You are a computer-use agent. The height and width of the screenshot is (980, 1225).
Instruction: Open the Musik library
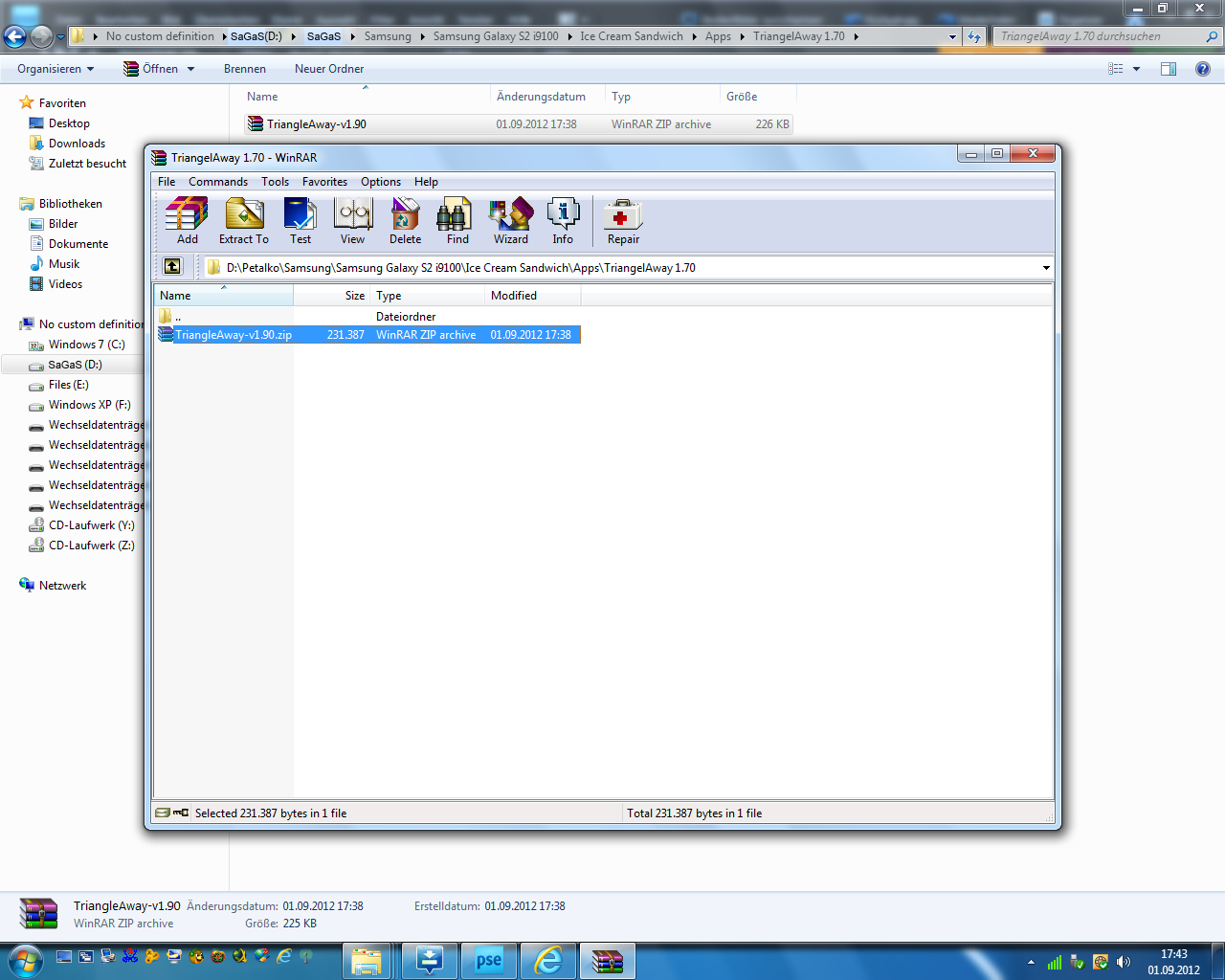(x=64, y=264)
